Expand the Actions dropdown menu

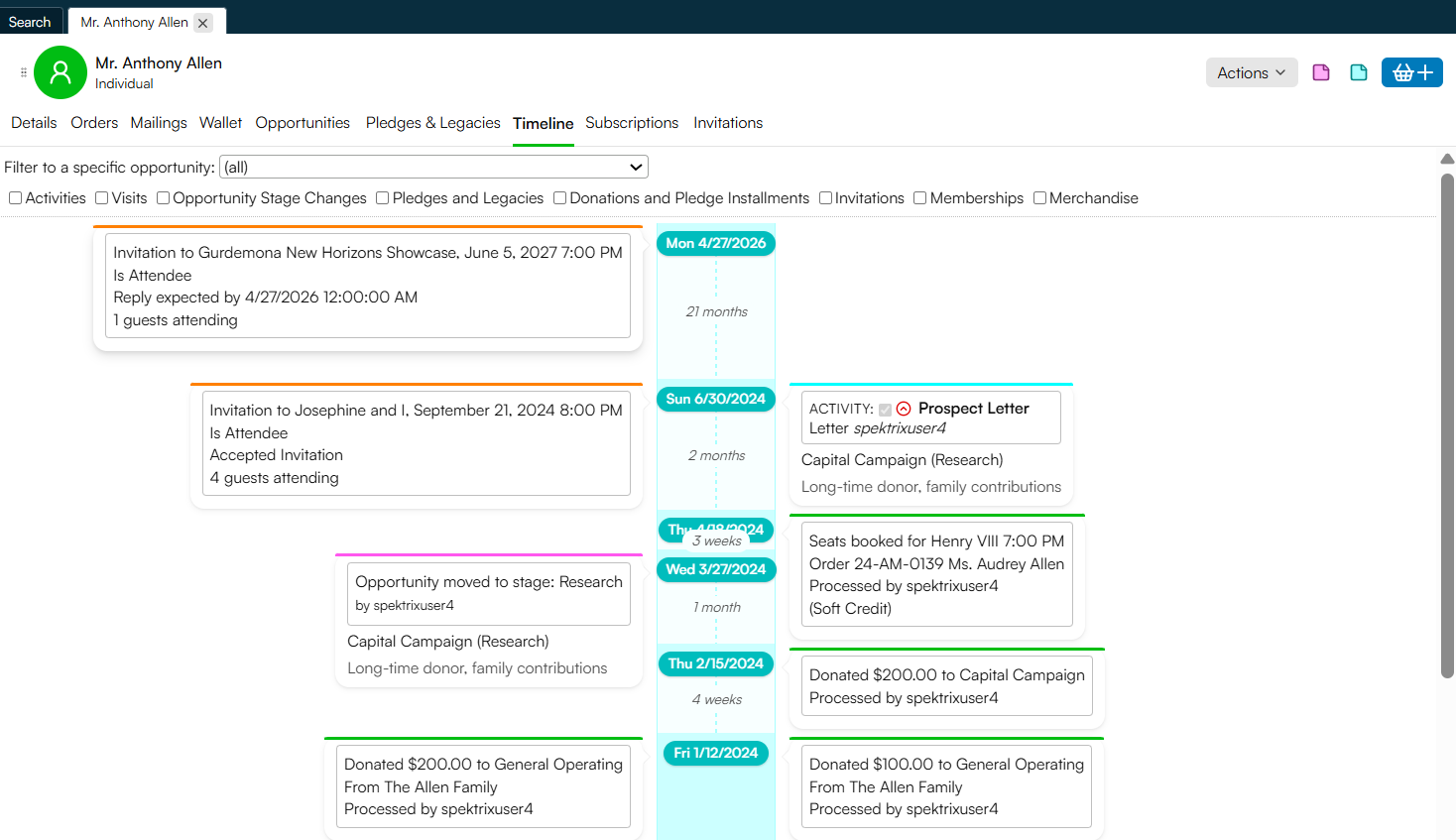click(x=1252, y=72)
